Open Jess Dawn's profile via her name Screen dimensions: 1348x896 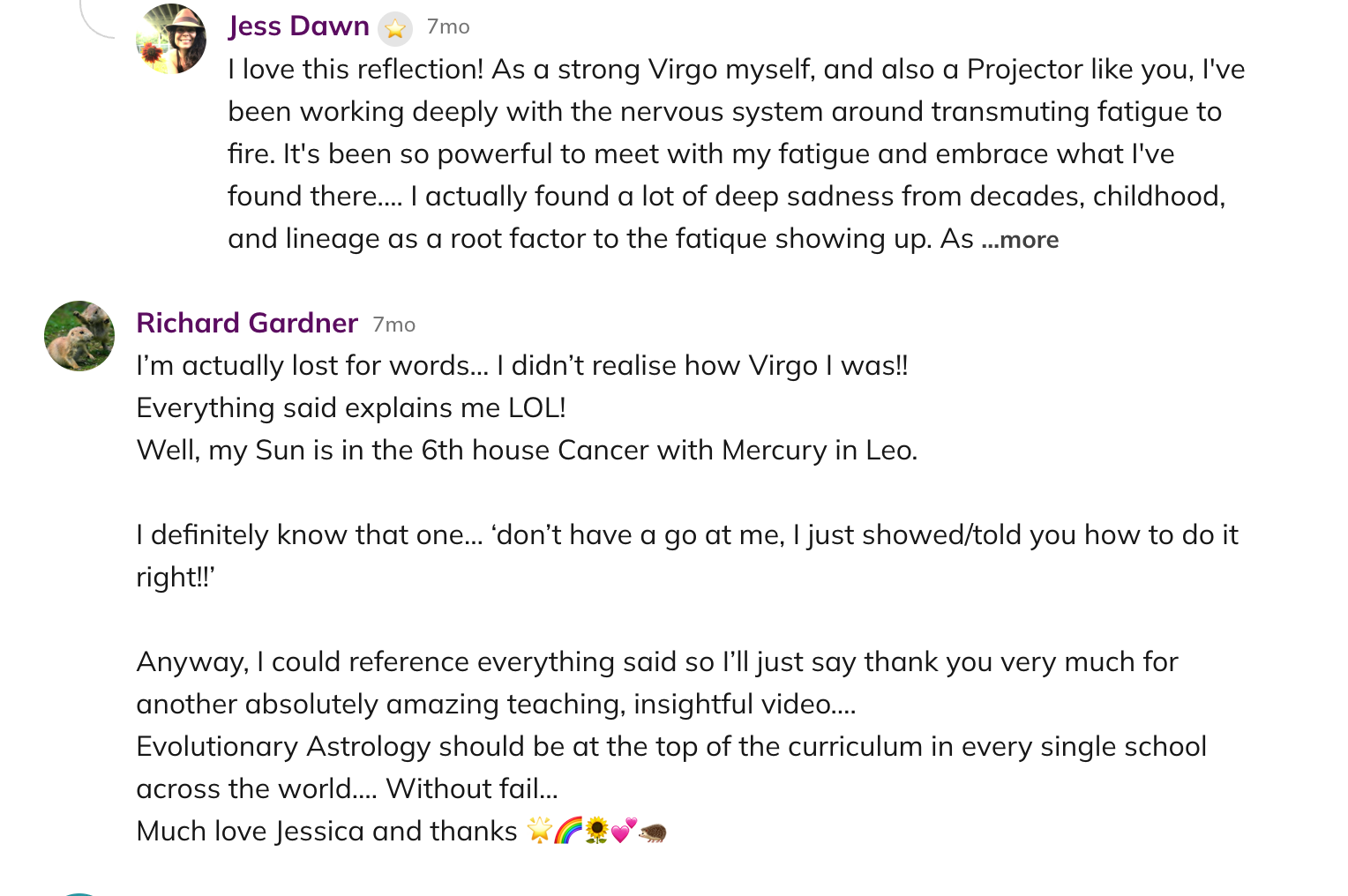(298, 26)
